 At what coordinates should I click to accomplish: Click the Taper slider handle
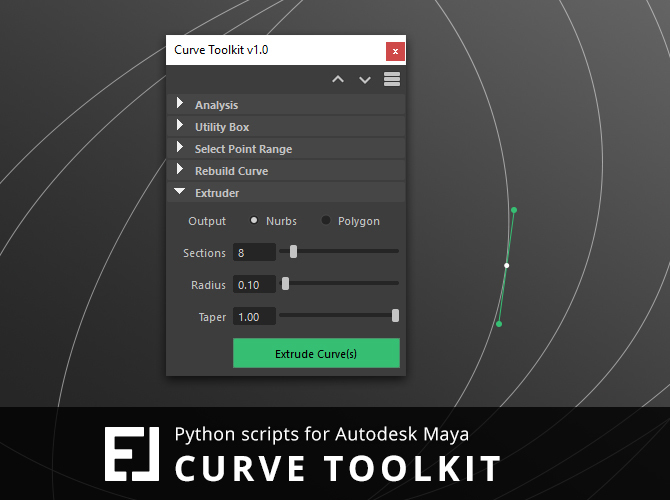click(x=396, y=316)
